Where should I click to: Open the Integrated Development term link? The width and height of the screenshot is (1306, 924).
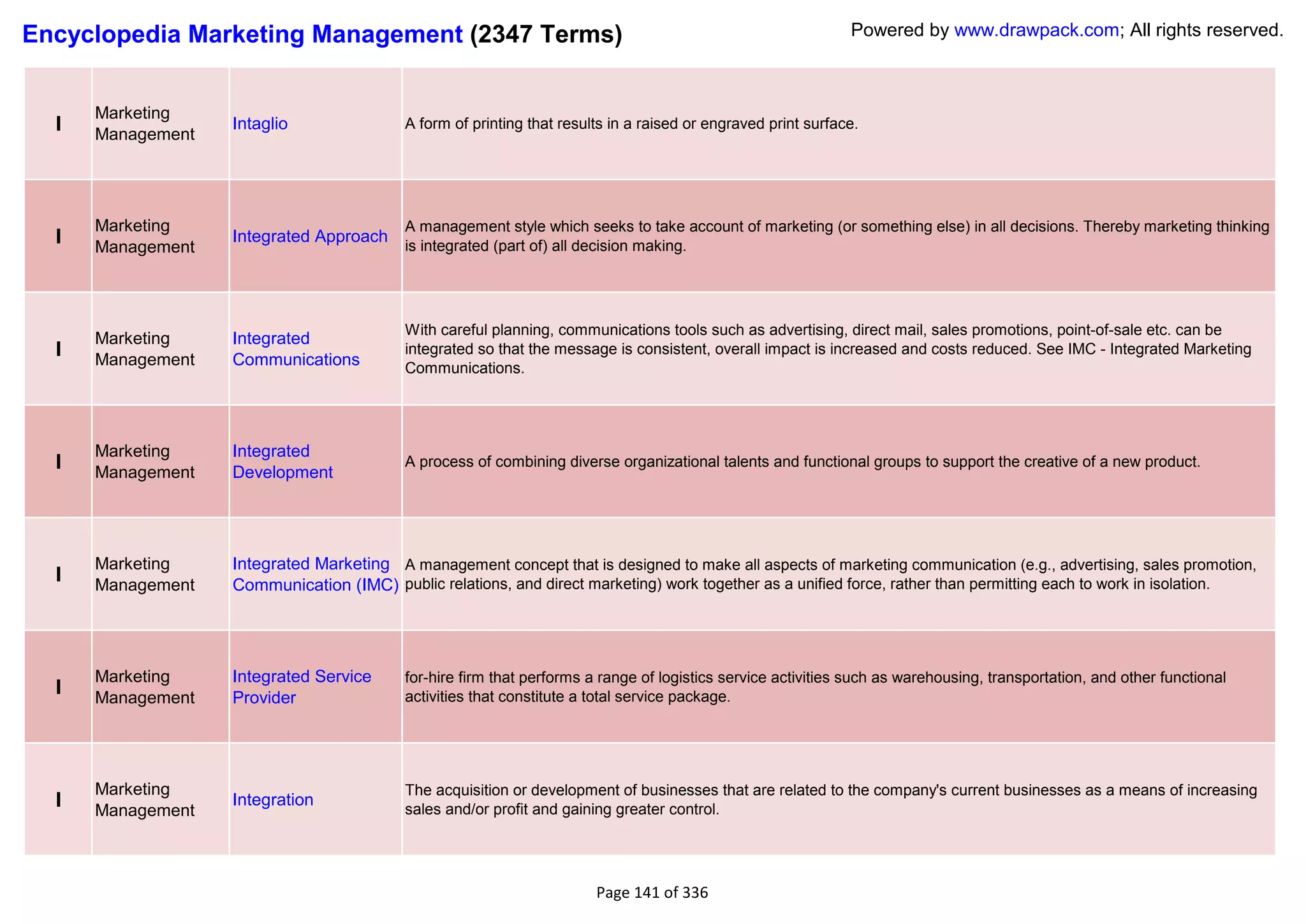282,462
